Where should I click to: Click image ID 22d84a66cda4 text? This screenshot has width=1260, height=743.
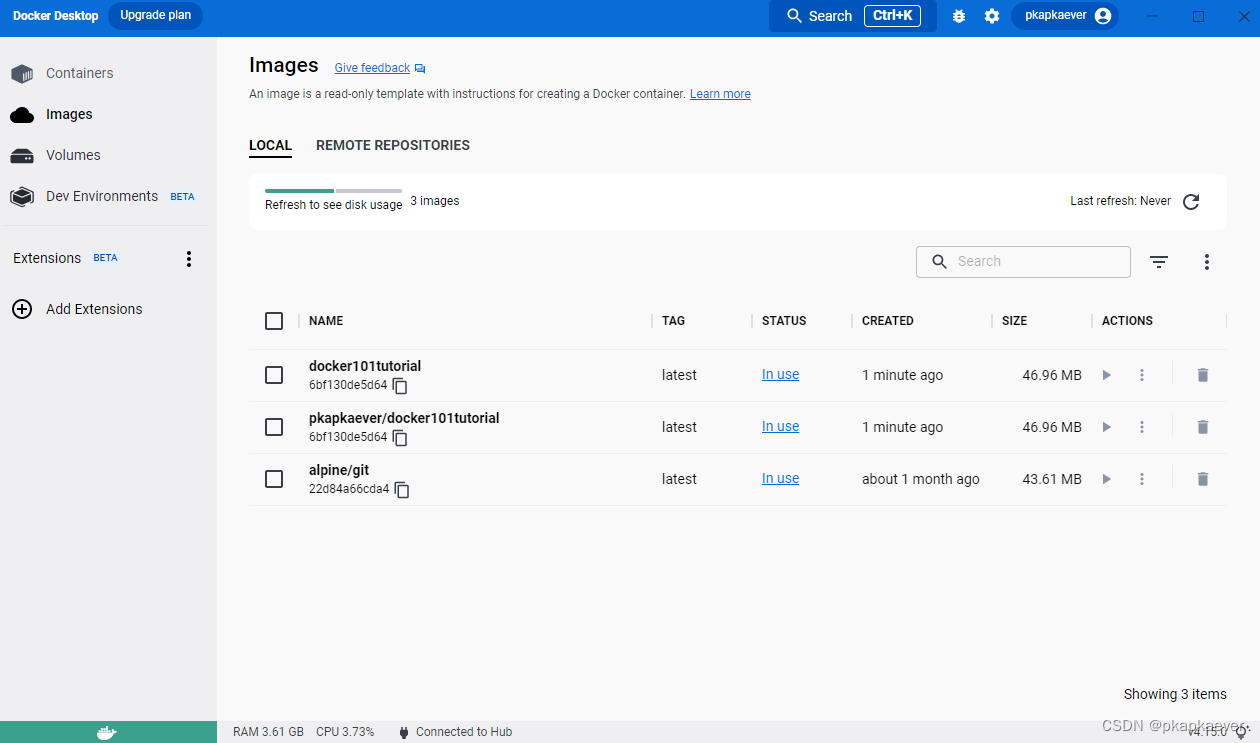click(x=349, y=489)
